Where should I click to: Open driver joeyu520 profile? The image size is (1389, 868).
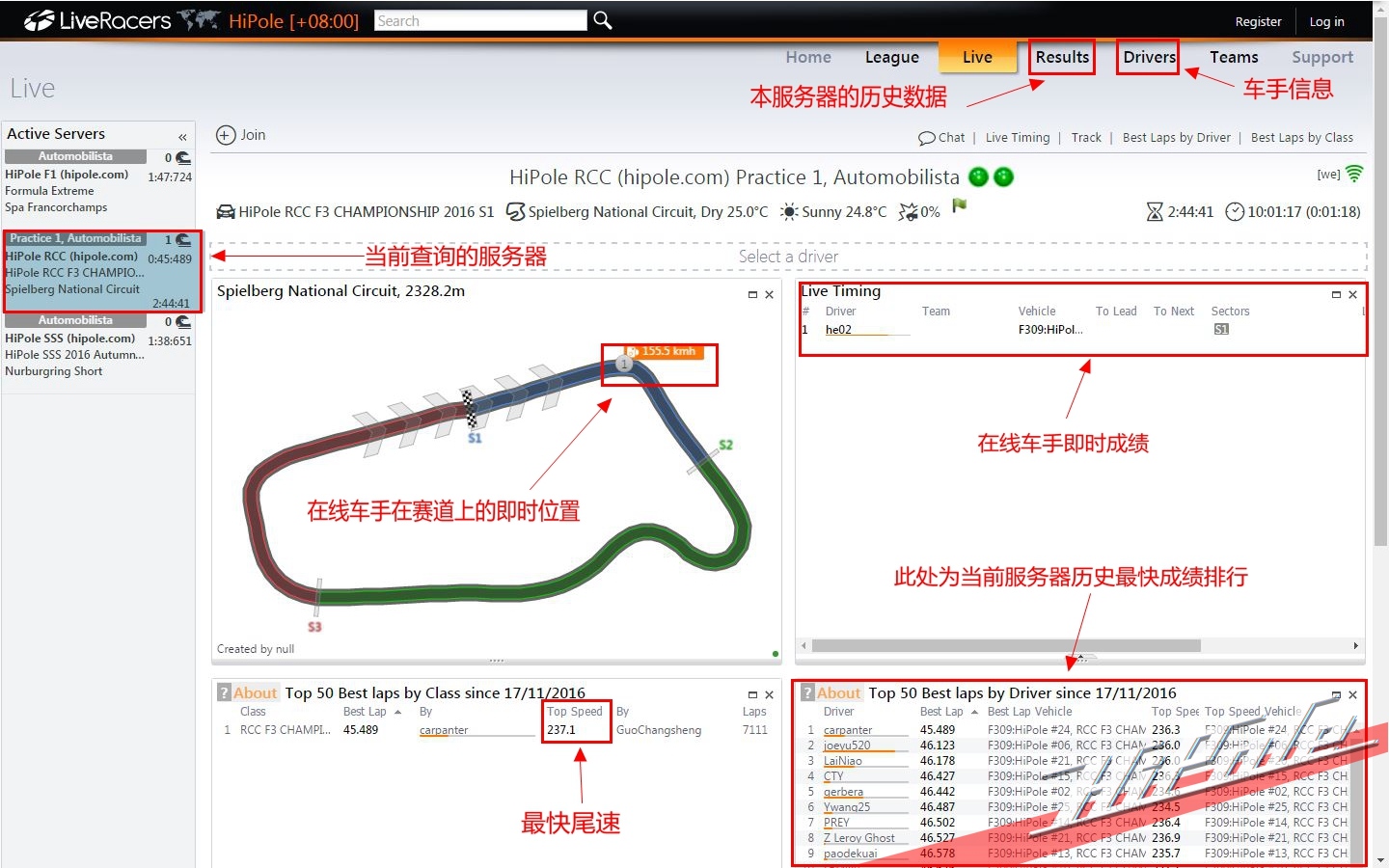pos(847,746)
